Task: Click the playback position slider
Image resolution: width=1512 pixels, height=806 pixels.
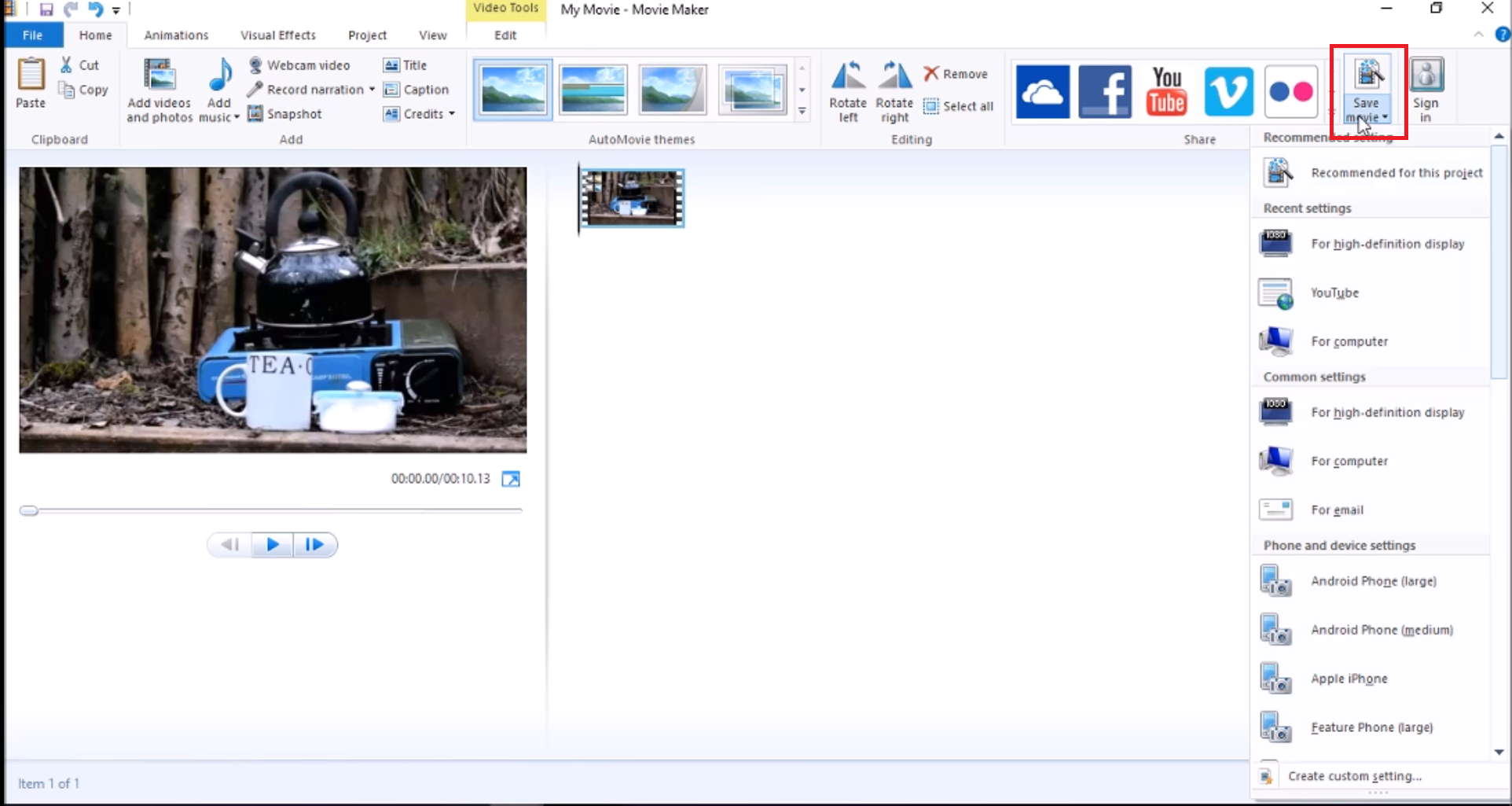Action: pyautogui.click(x=28, y=510)
